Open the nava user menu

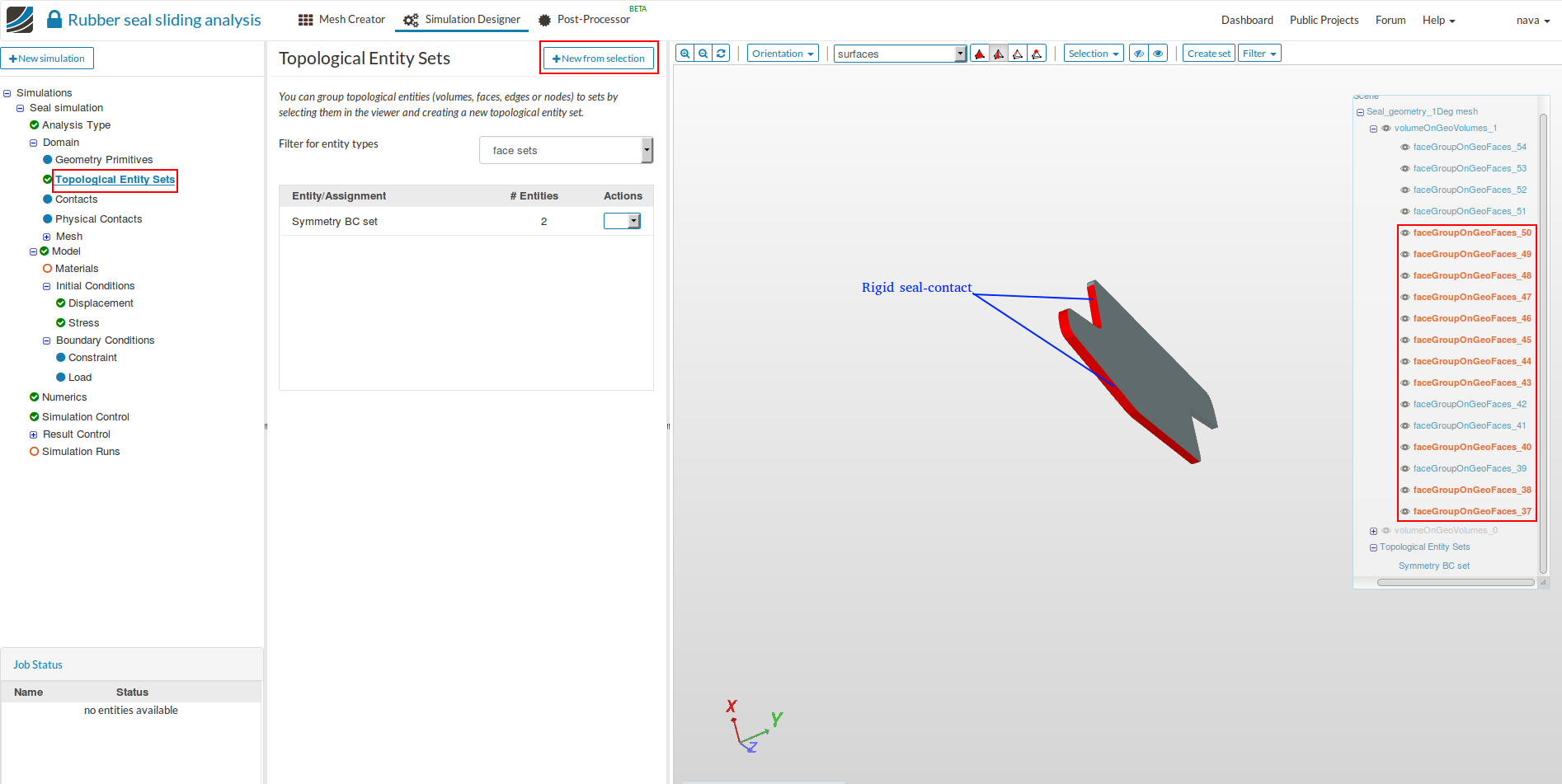(x=1532, y=20)
